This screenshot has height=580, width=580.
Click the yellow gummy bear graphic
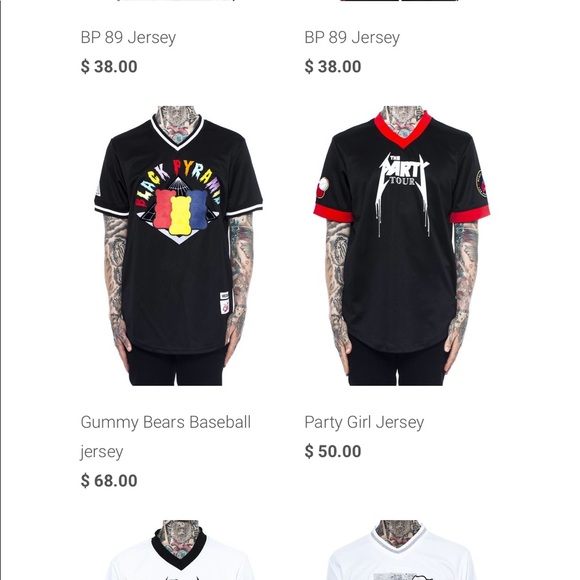coord(181,216)
